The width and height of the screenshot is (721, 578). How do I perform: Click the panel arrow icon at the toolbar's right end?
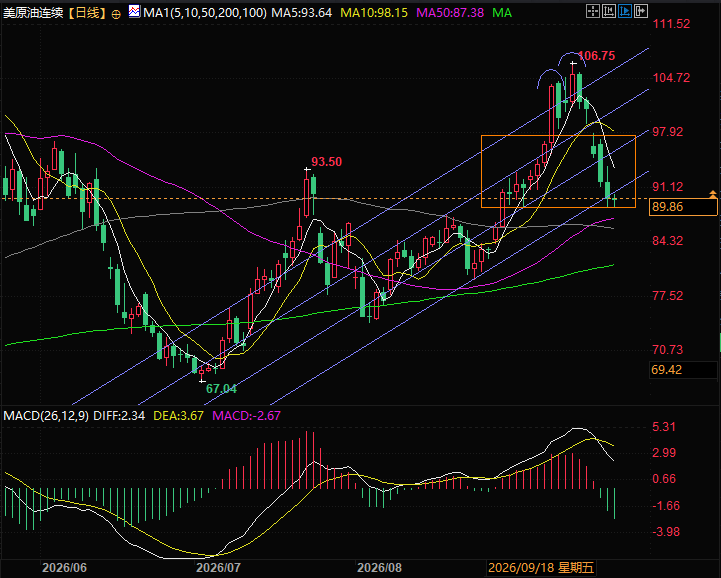(641, 11)
